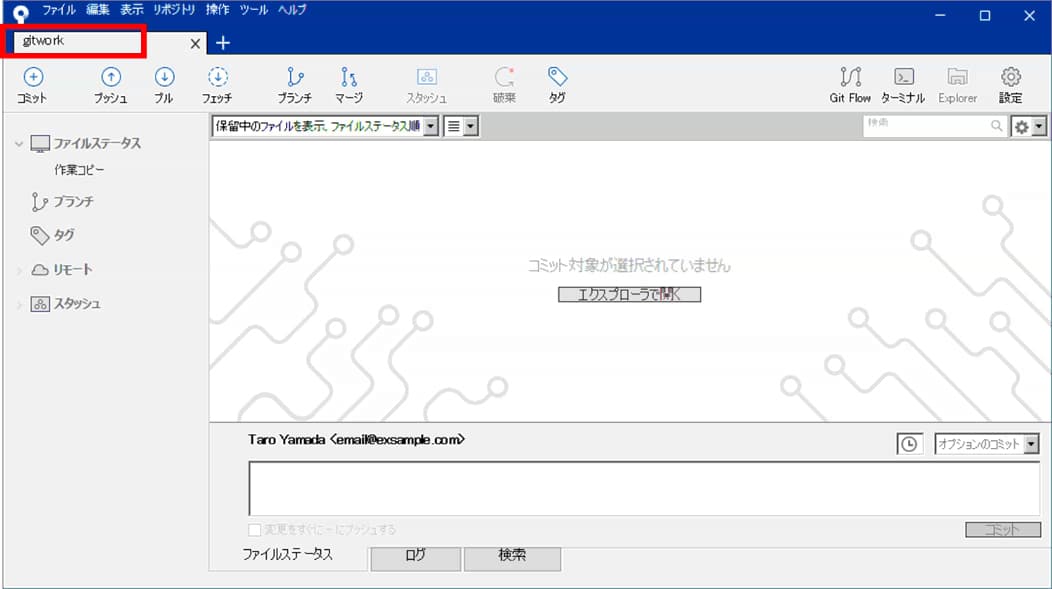Click the エクスプローラで開く button
This screenshot has height=589, width=1052.
(629, 294)
